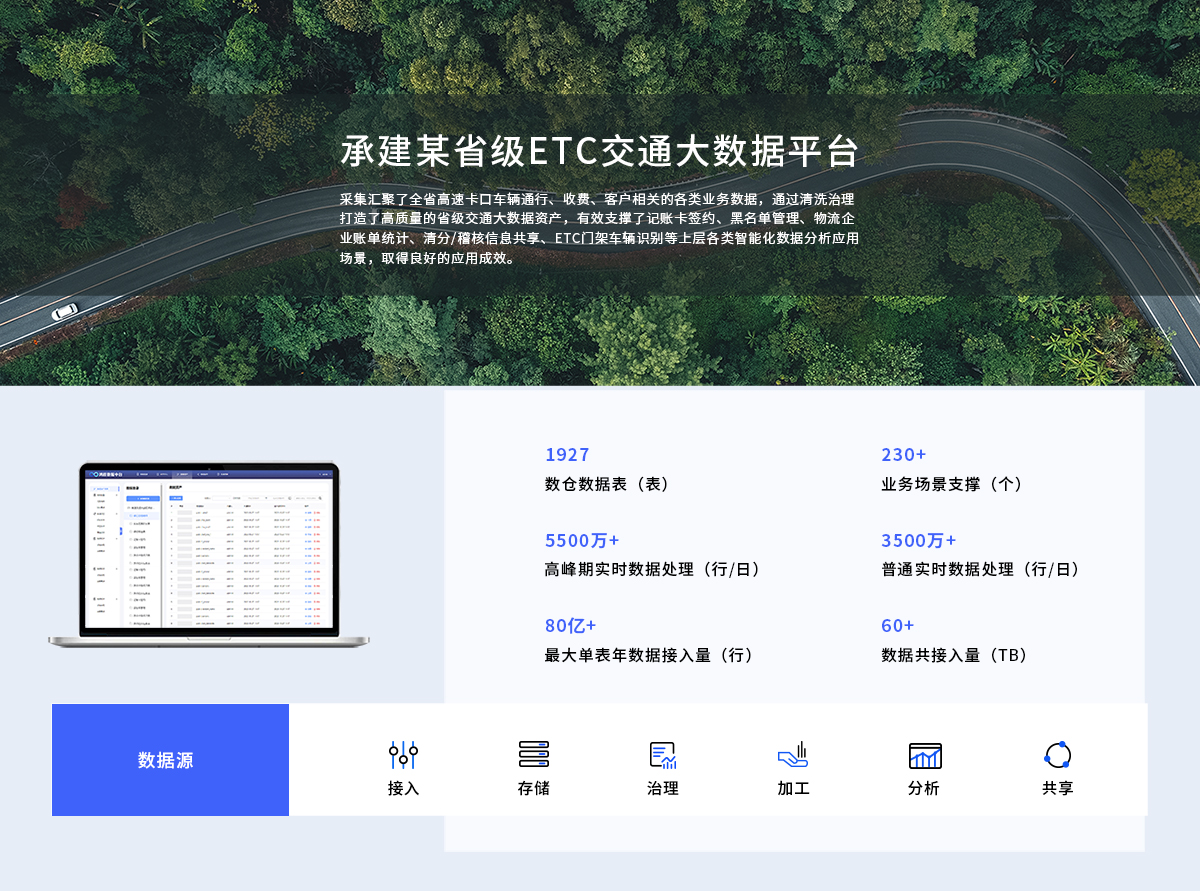This screenshot has width=1200, height=891.
Task: Select the 80亿+ annual rows statistic
Action: (570, 626)
